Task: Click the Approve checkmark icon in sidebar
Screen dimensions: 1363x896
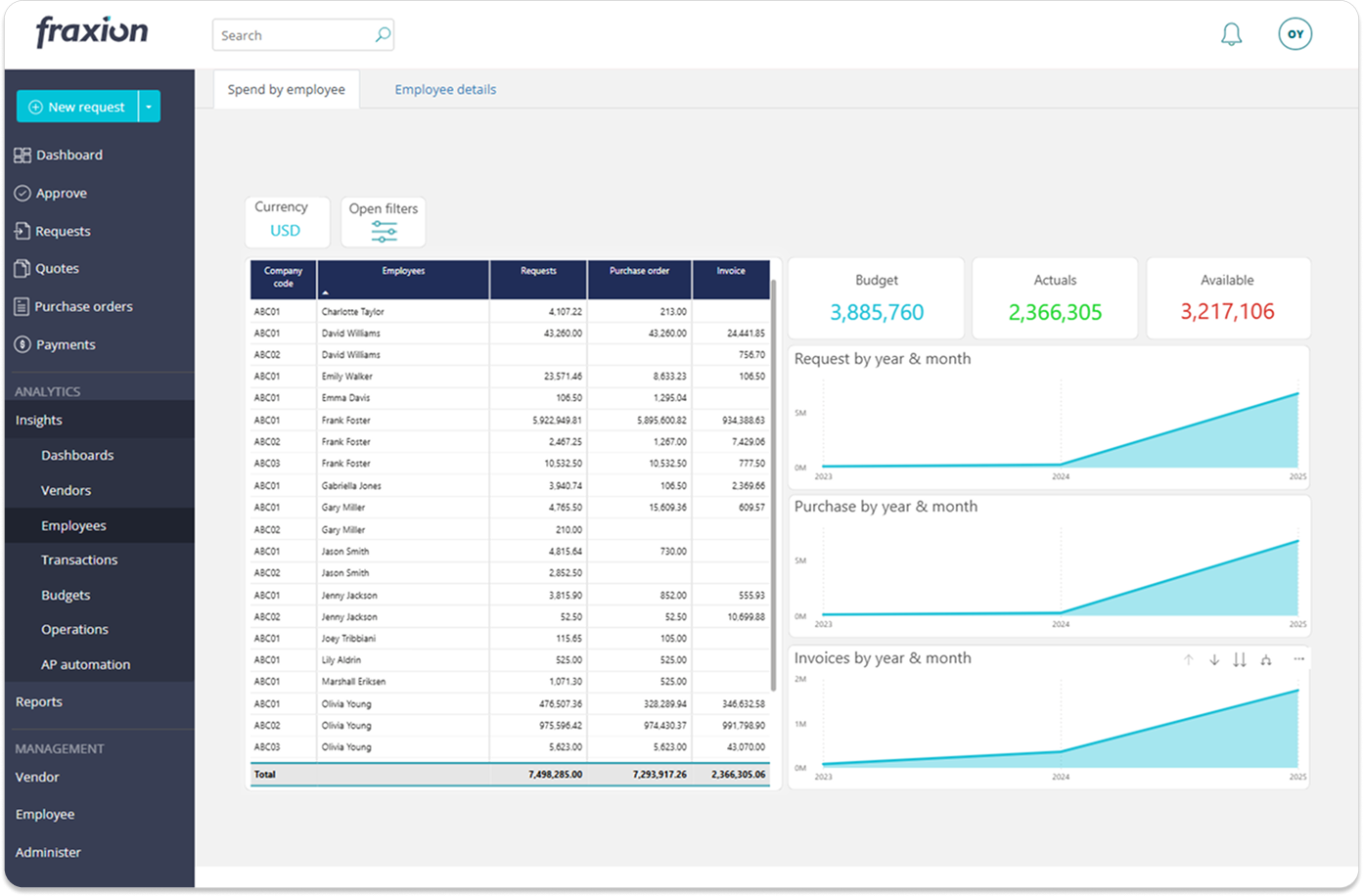Action: click(x=22, y=193)
